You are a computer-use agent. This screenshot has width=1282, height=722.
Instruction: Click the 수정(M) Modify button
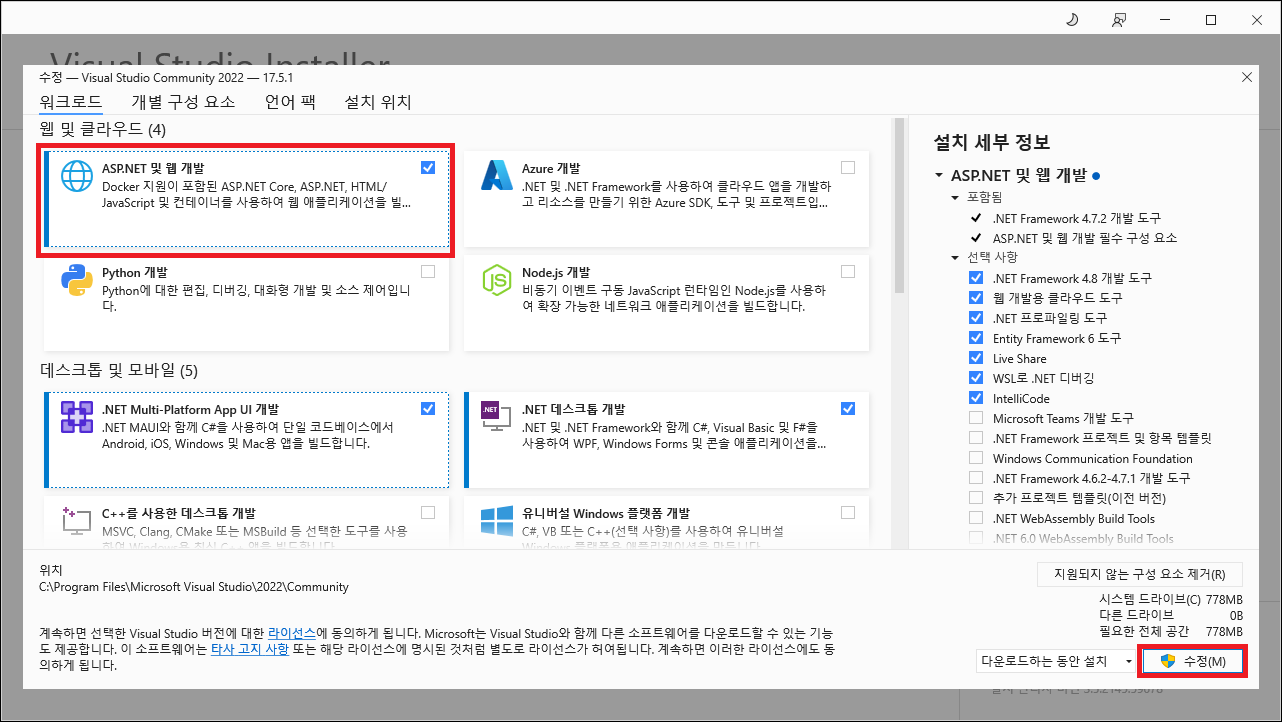tap(1194, 662)
